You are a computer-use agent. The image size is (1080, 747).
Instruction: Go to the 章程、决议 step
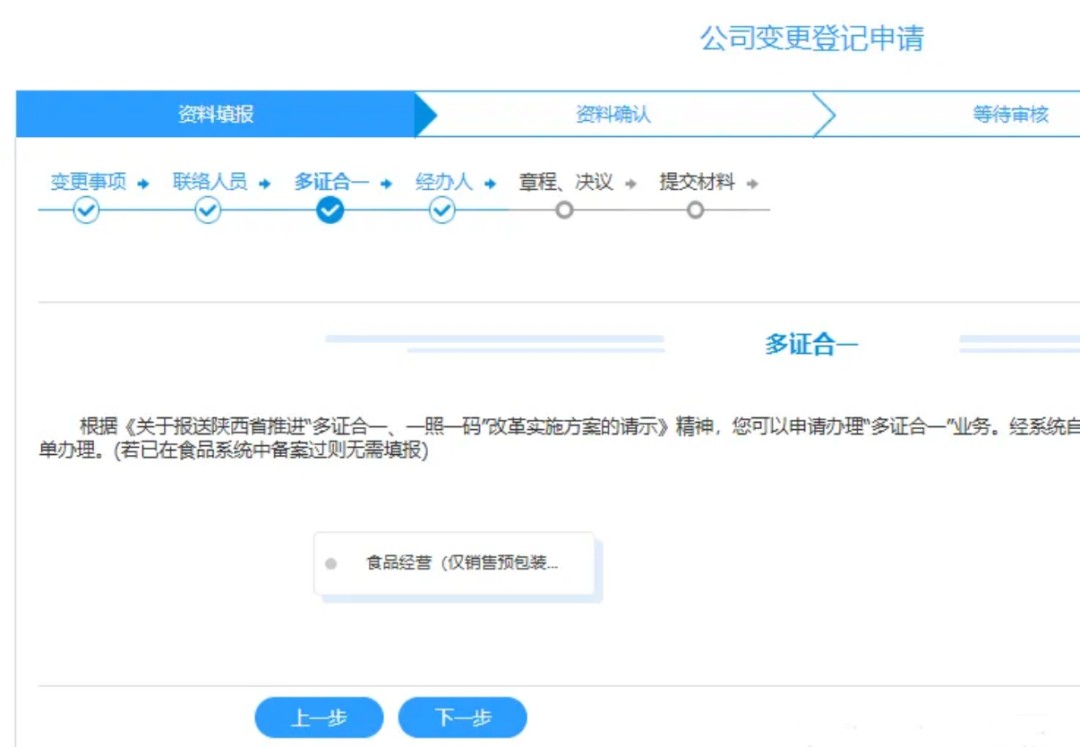(565, 182)
